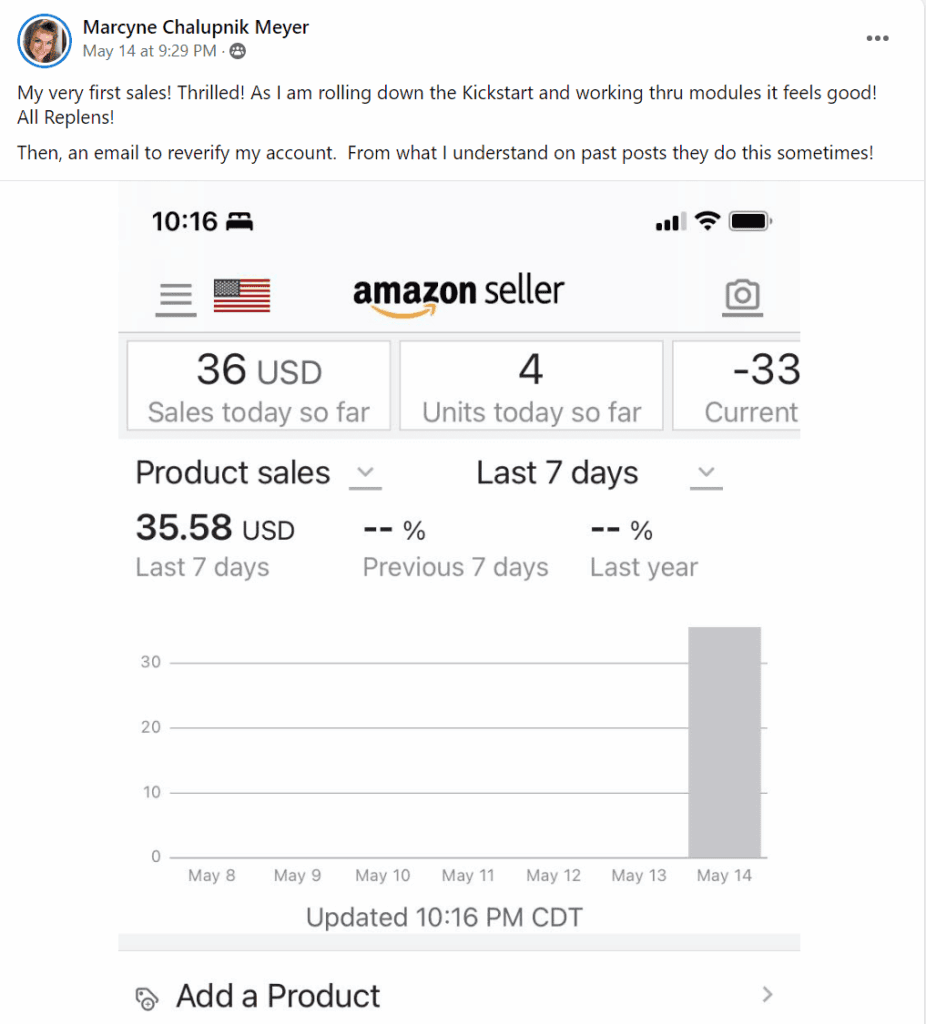926x1024 pixels.
Task: Expand the Add a Product chevron
Action: 767,994
